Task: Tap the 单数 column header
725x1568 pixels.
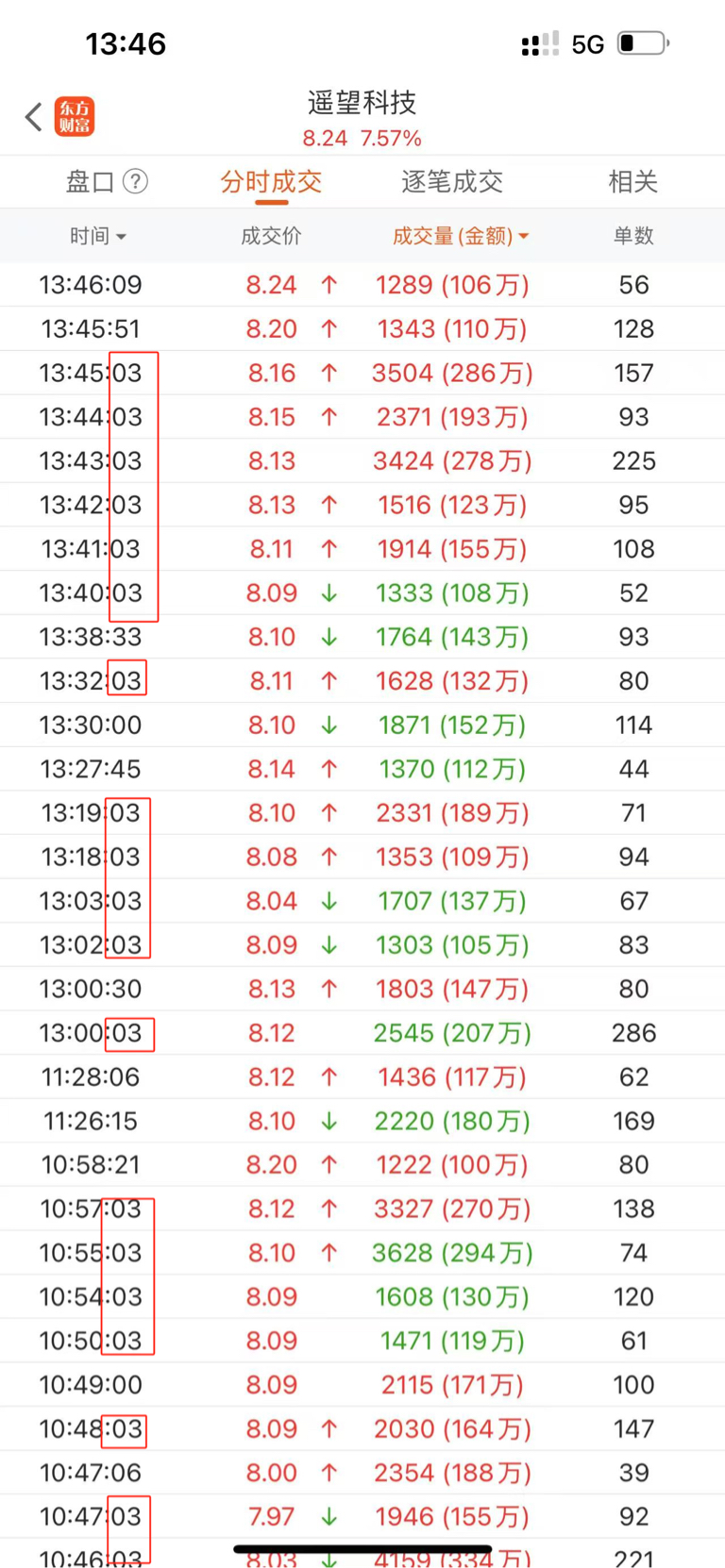Action: [632, 236]
